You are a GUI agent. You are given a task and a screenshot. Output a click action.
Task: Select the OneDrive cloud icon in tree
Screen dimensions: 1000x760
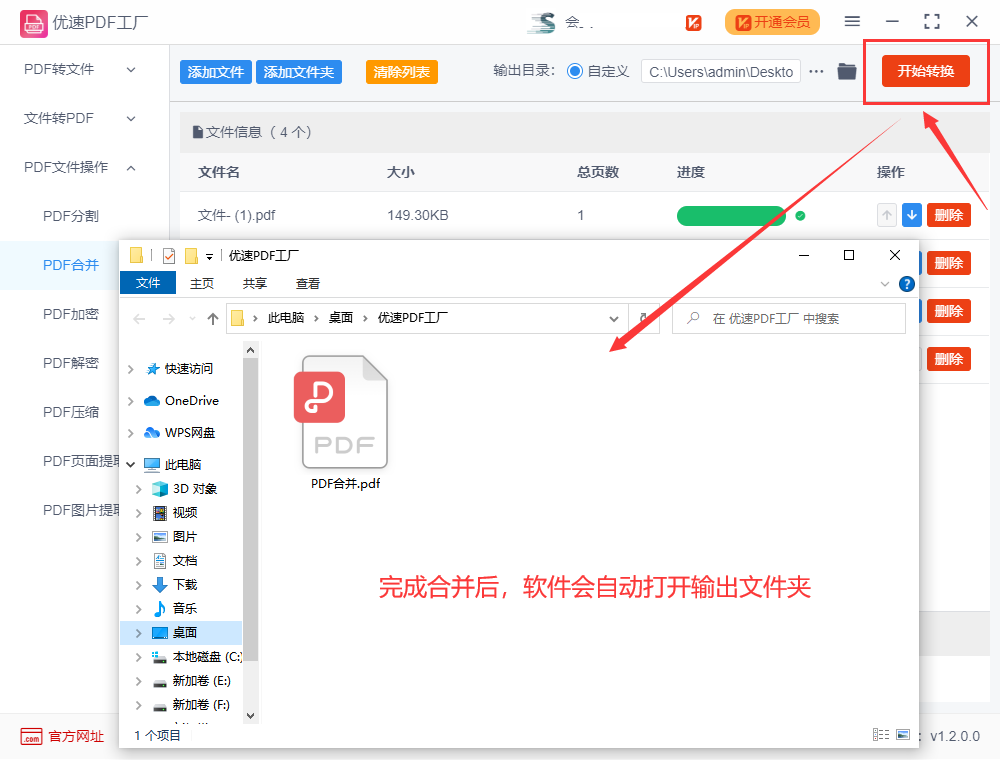click(x=152, y=401)
